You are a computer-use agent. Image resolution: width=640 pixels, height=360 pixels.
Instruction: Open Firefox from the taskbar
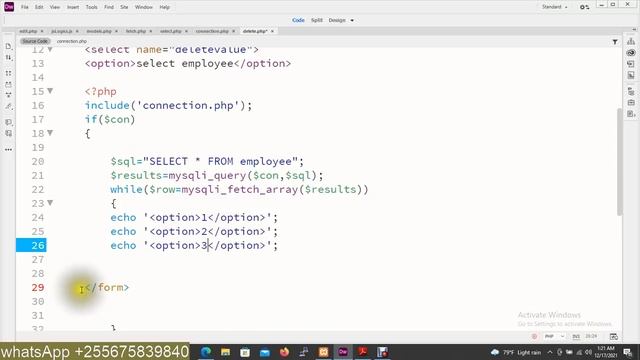point(284,351)
